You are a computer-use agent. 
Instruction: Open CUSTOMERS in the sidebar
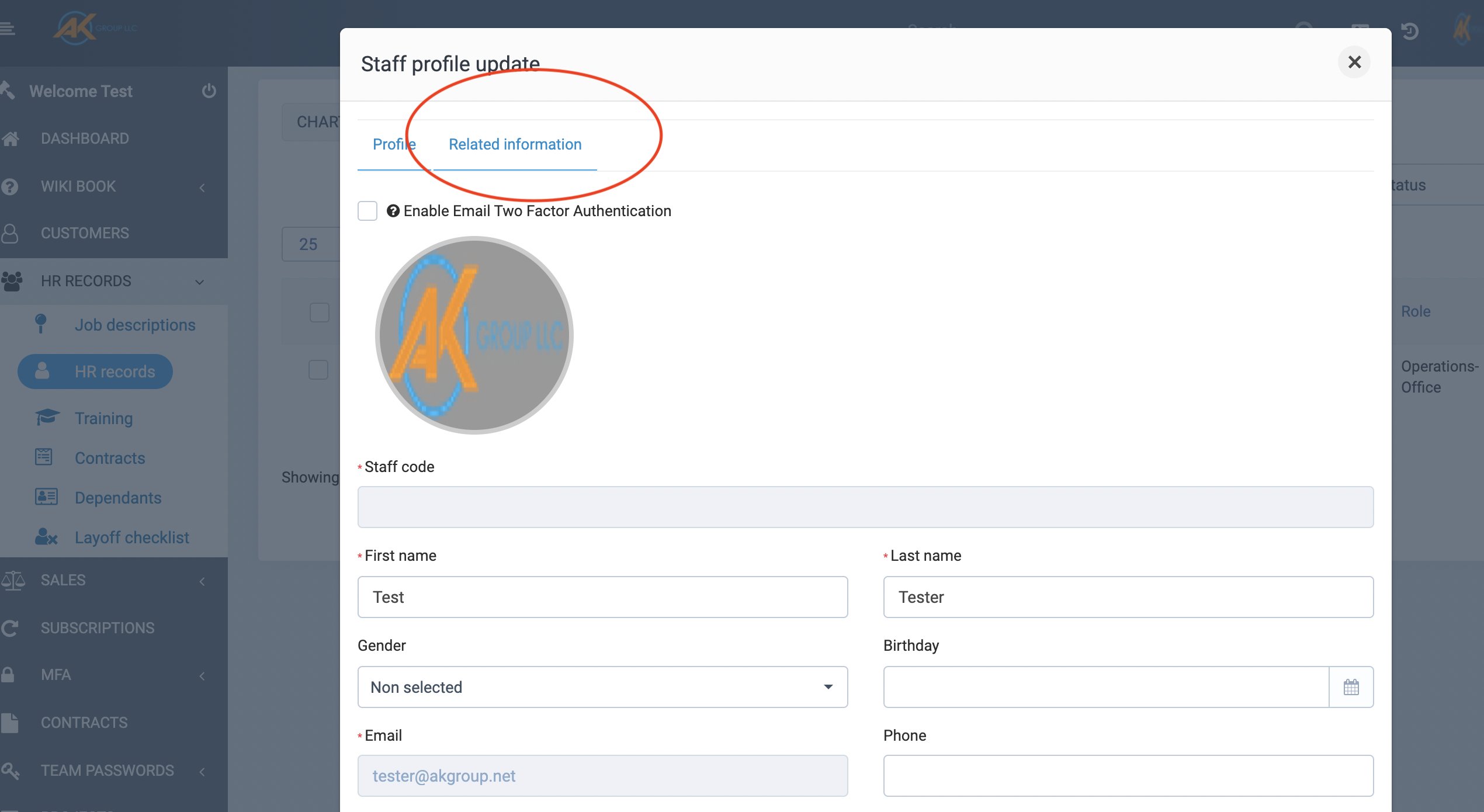click(x=85, y=233)
